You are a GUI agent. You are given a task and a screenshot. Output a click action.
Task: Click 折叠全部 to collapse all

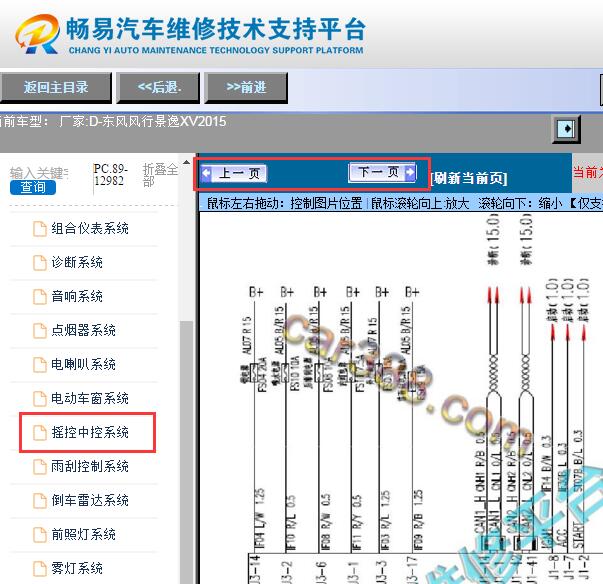(160, 175)
